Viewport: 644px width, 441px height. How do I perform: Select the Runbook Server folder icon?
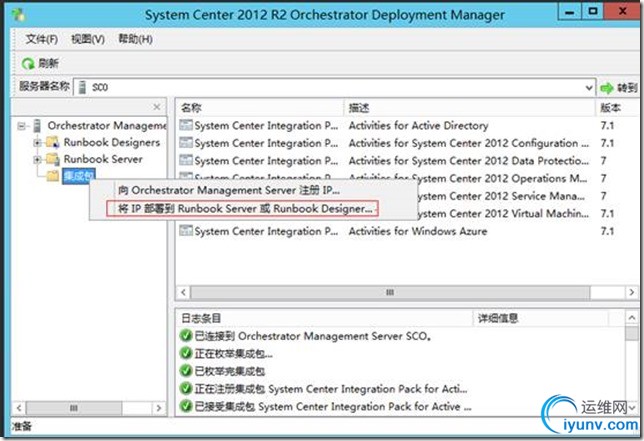(x=52, y=159)
